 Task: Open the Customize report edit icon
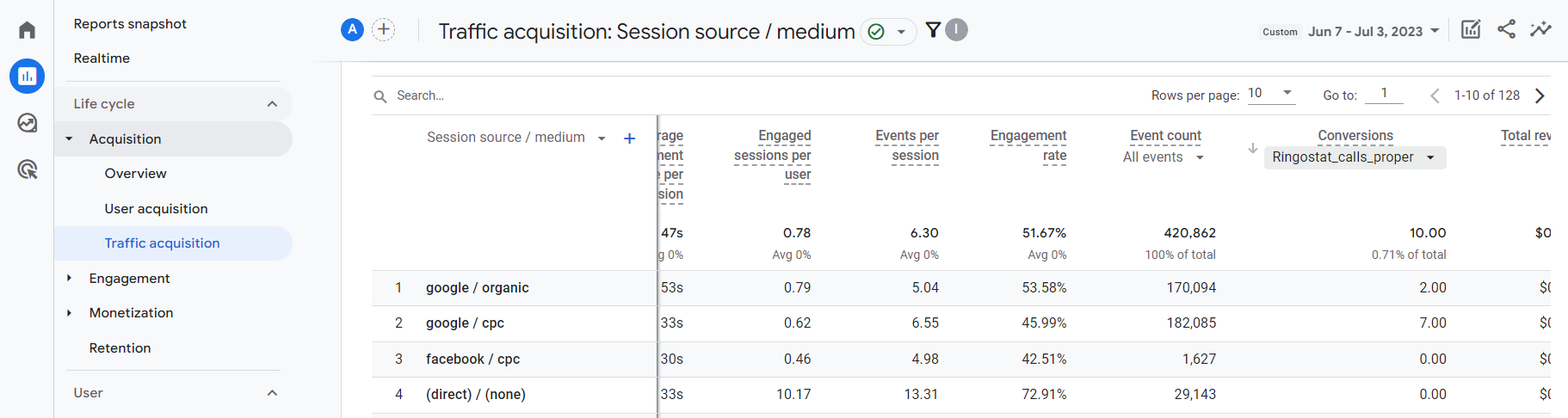pyautogui.click(x=1471, y=29)
